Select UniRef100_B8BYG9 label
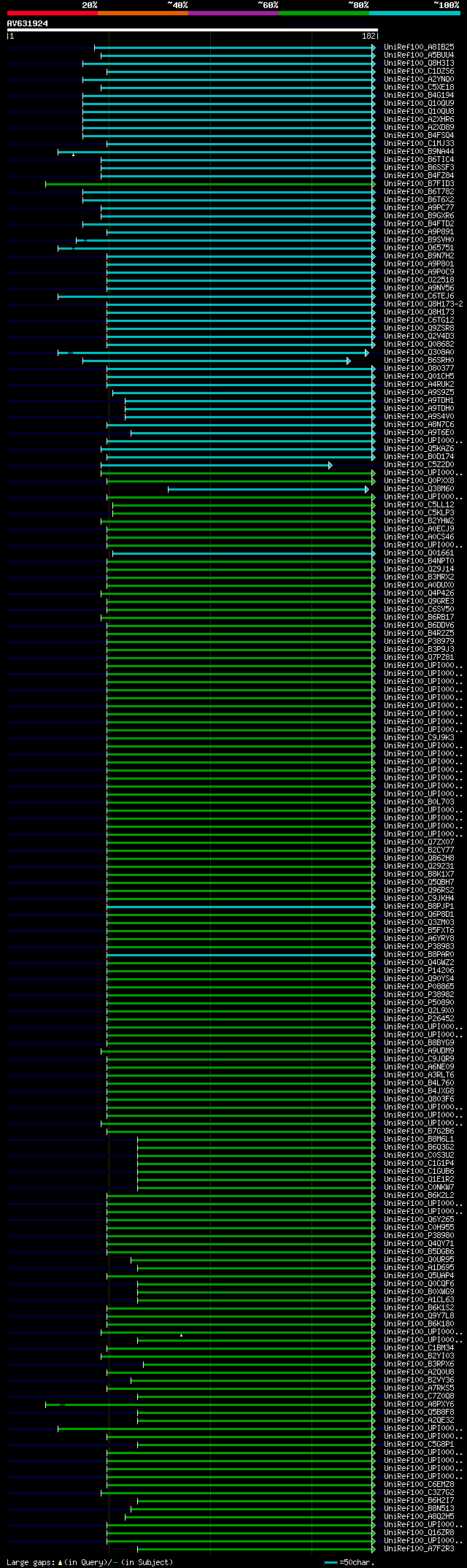Viewport: 467px width, 1568px height. (x=419, y=1042)
